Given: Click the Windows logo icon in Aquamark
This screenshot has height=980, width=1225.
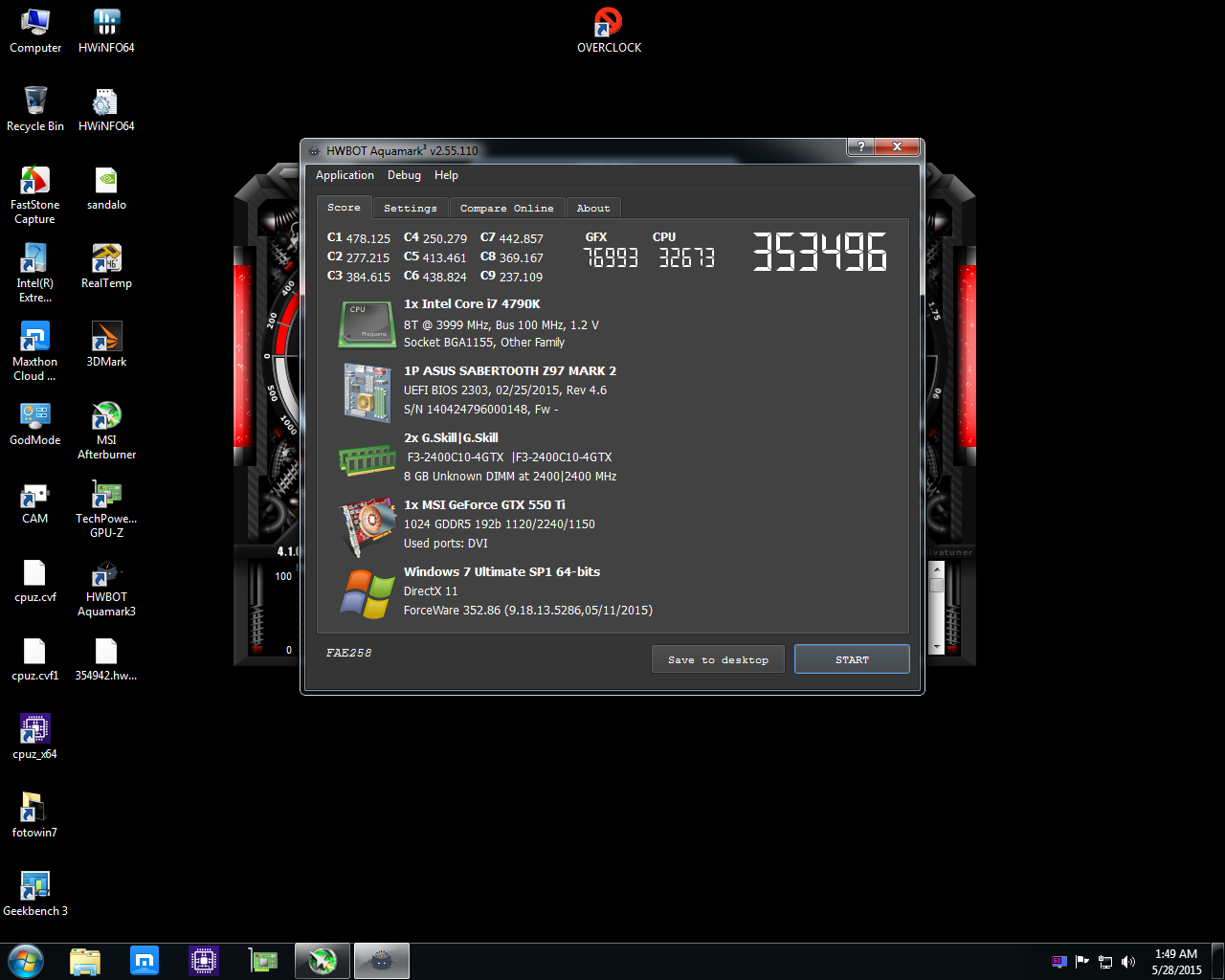Looking at the screenshot, I should (367, 593).
